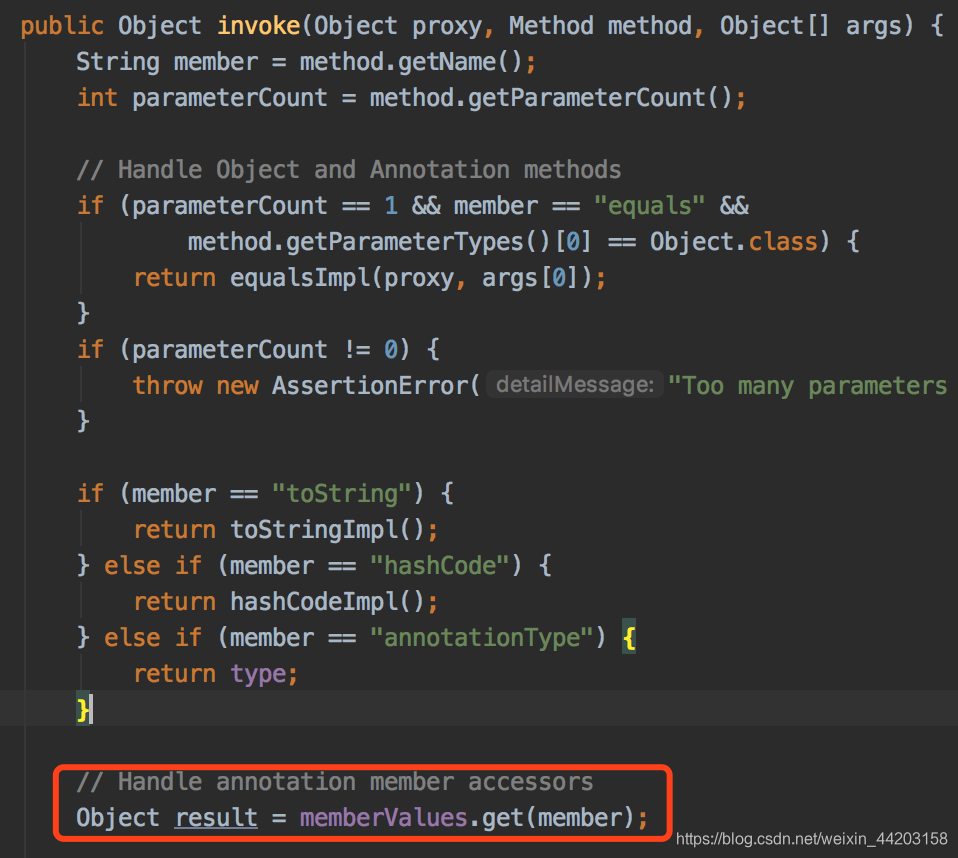
Task: Click the invoke method name
Action: click(258, 26)
